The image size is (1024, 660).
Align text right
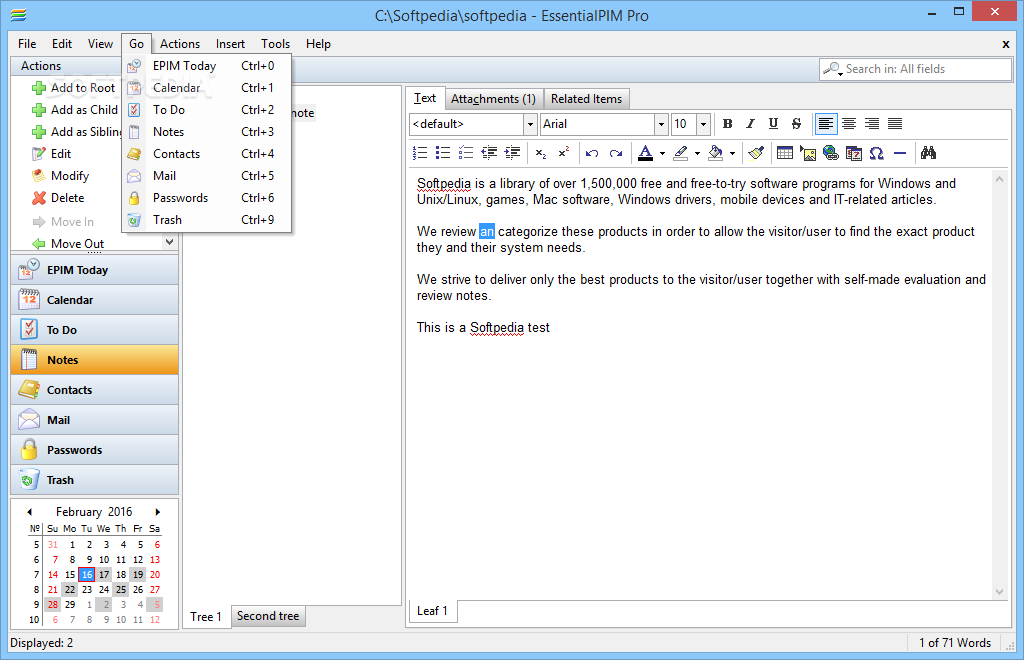(872, 123)
